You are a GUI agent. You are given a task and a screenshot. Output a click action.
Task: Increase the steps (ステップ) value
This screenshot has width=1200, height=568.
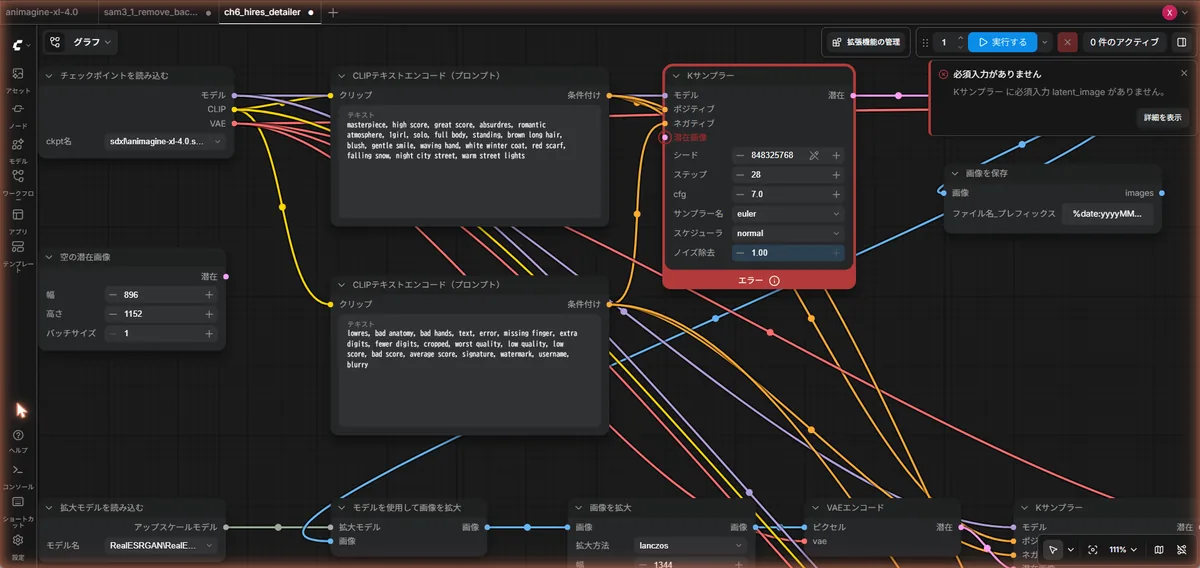point(836,174)
